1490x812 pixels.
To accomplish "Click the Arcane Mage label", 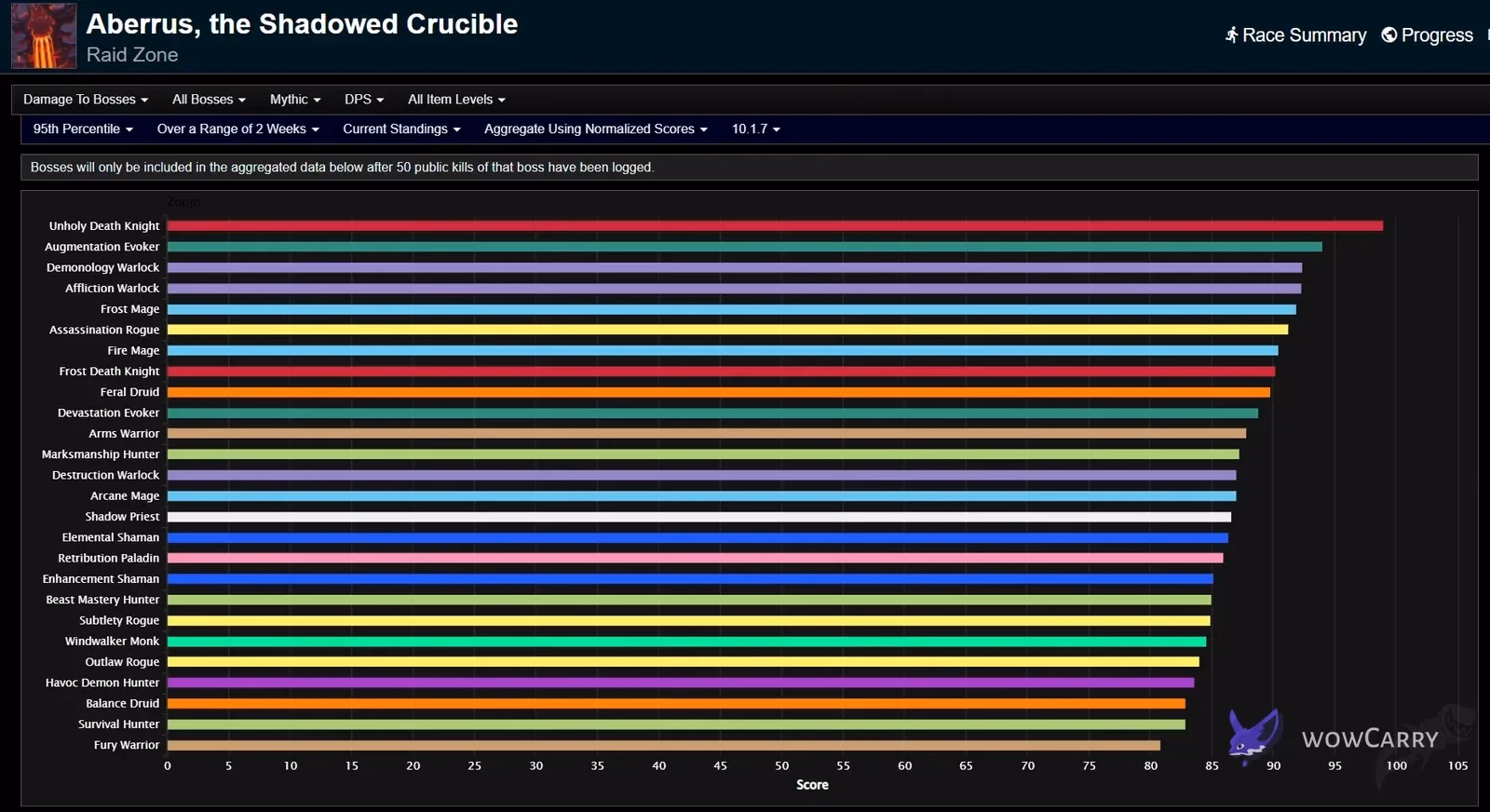I will click(125, 496).
